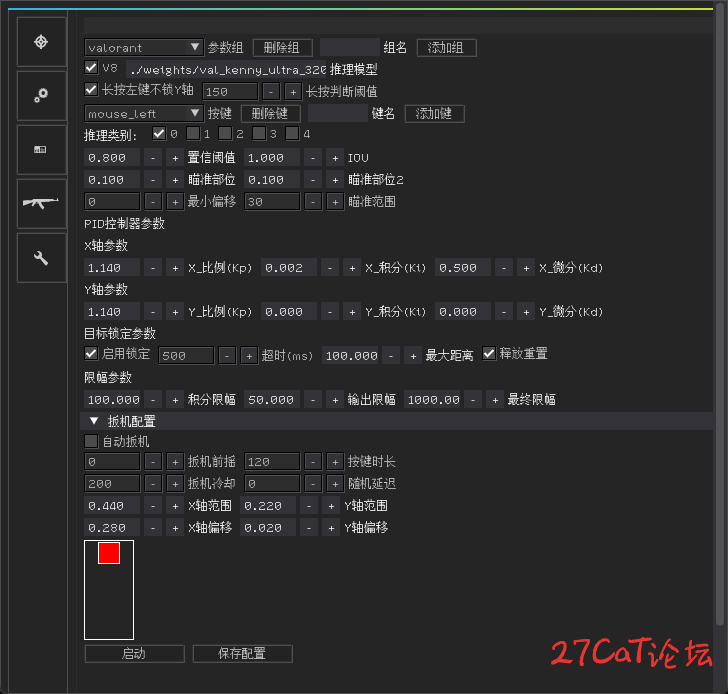The height and width of the screenshot is (694, 728).
Task: Open the rifle weapon sidebar tab
Action: coord(41,204)
